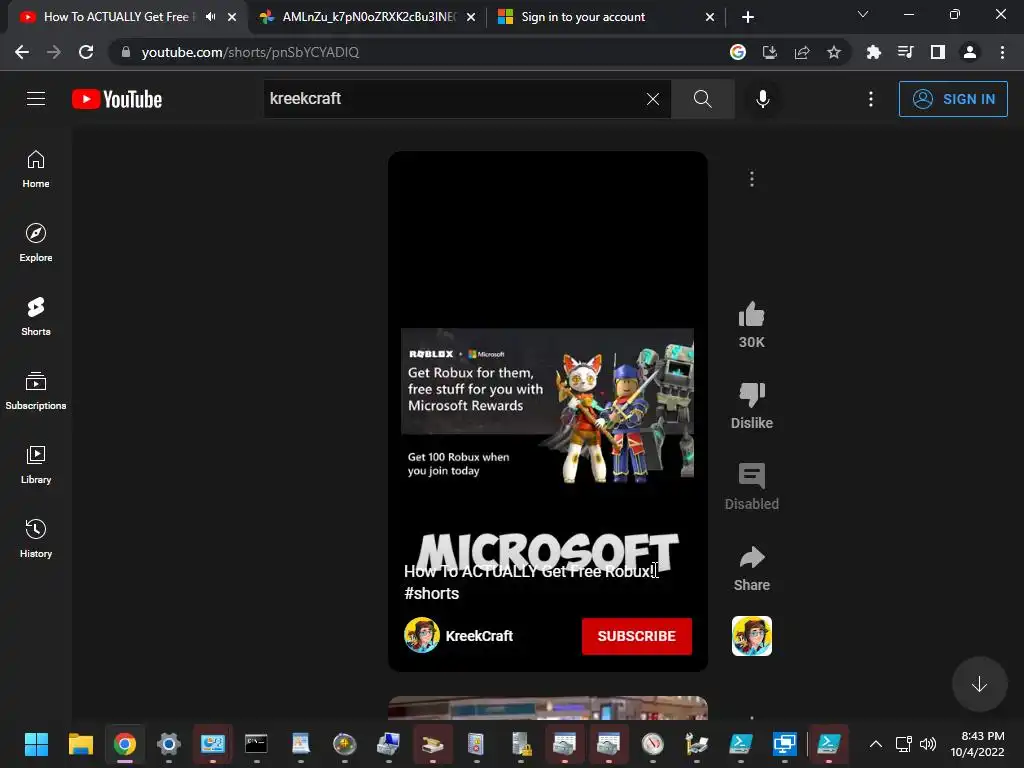Go to the next short with down arrow

coord(979,684)
